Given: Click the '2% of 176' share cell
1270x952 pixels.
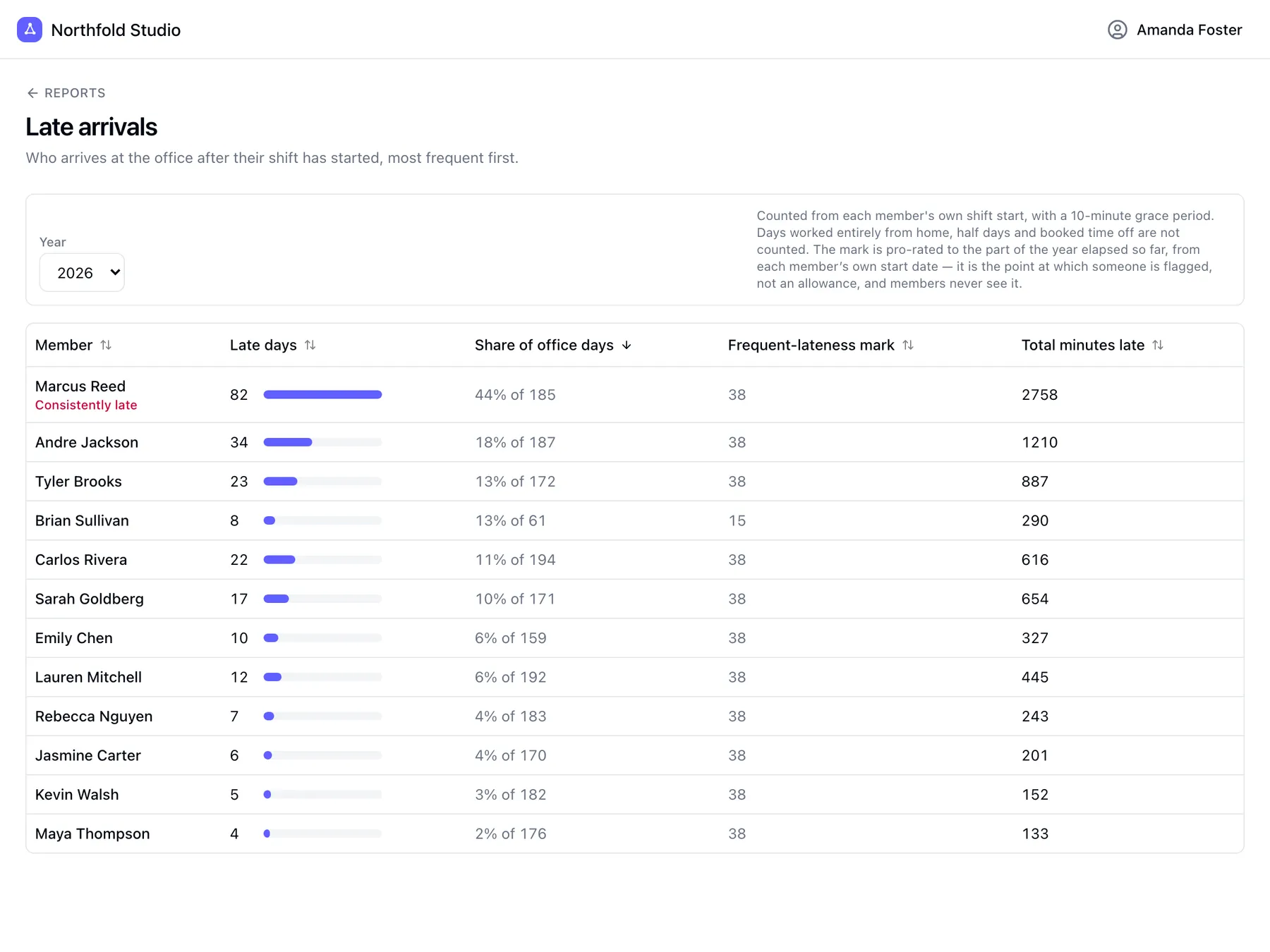Looking at the screenshot, I should pyautogui.click(x=511, y=834).
